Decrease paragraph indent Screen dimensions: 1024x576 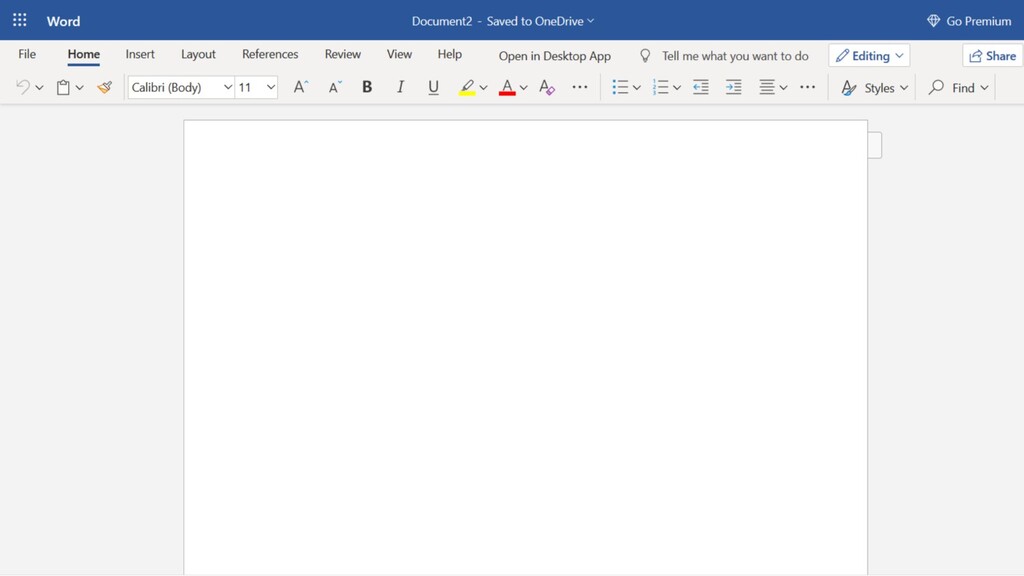701,87
